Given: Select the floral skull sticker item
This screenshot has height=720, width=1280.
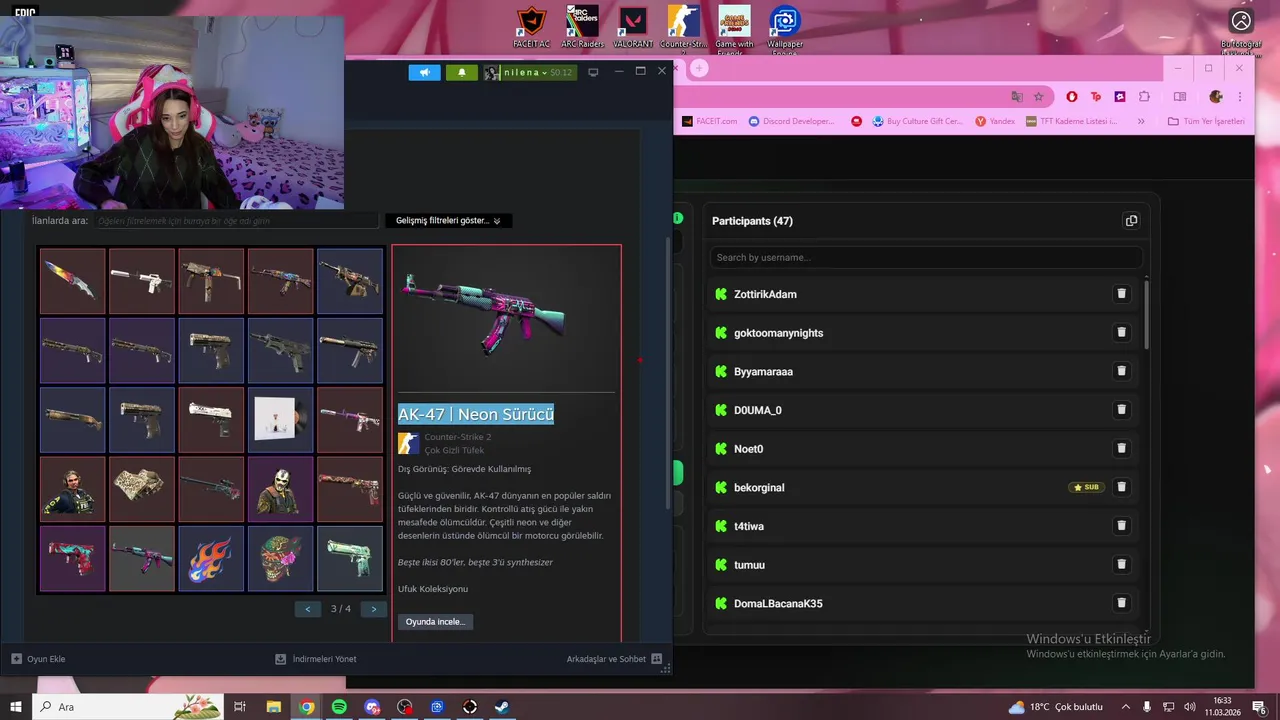Looking at the screenshot, I should (280, 558).
